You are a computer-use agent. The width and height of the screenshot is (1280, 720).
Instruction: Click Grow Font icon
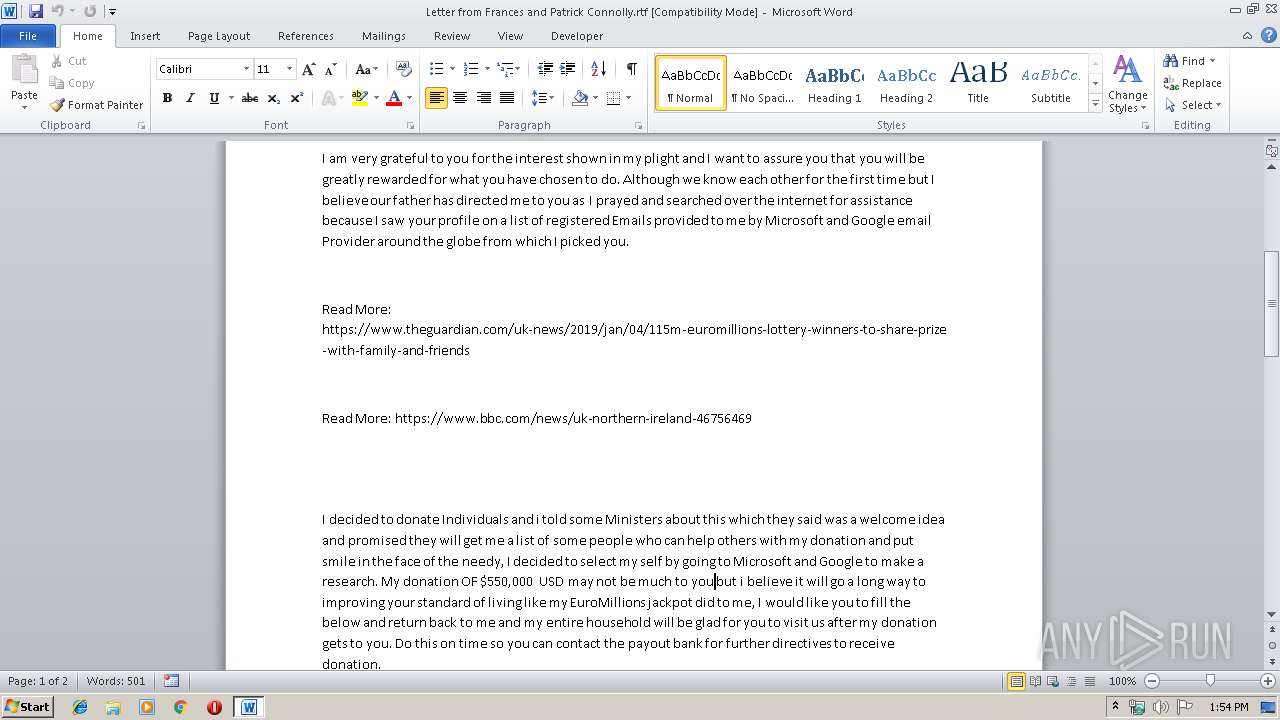coord(309,69)
